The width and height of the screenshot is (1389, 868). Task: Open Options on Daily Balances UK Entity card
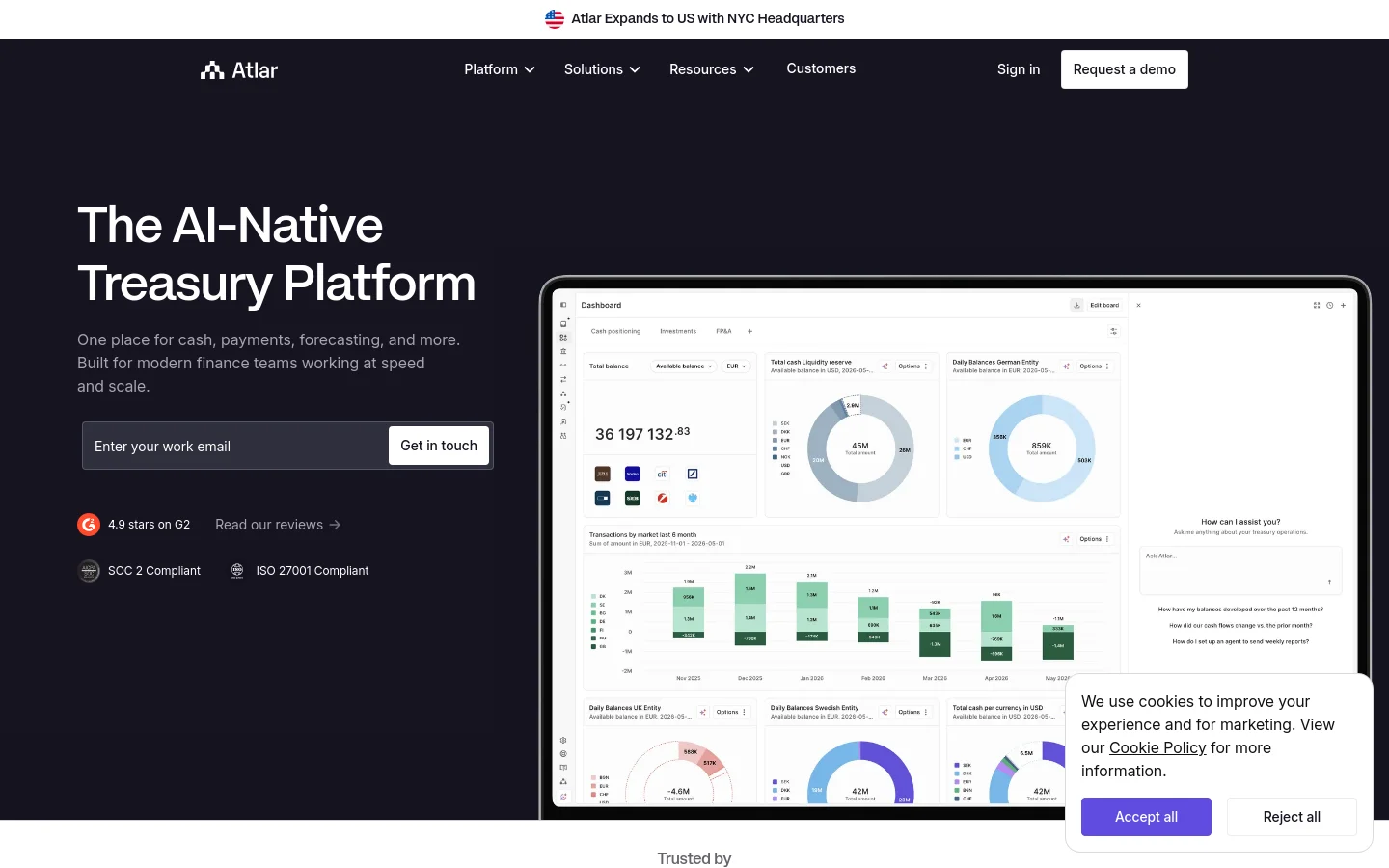(x=731, y=712)
